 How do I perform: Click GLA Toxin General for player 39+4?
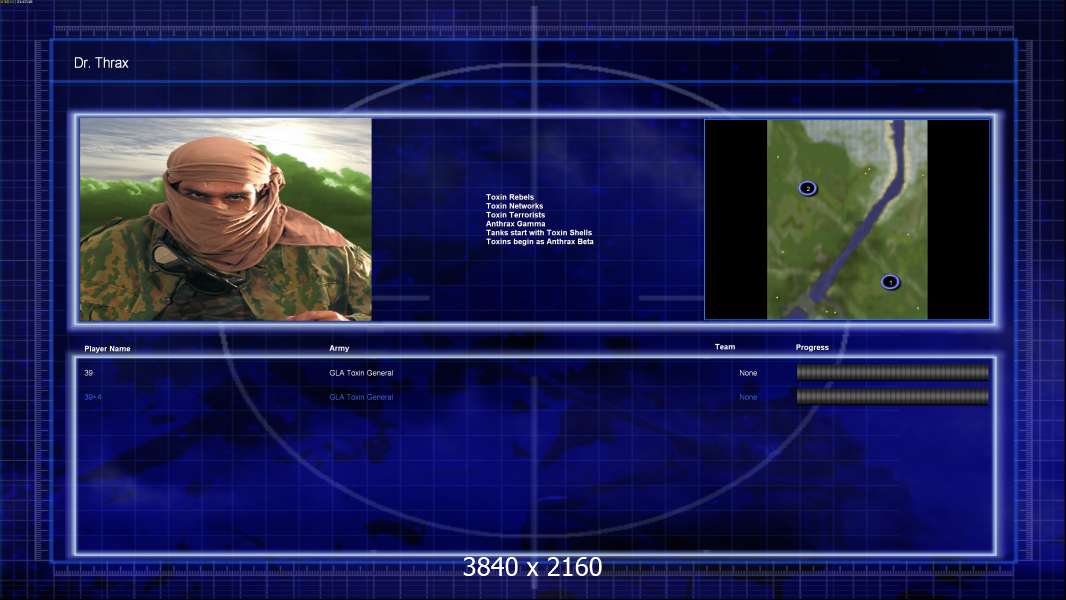[361, 397]
